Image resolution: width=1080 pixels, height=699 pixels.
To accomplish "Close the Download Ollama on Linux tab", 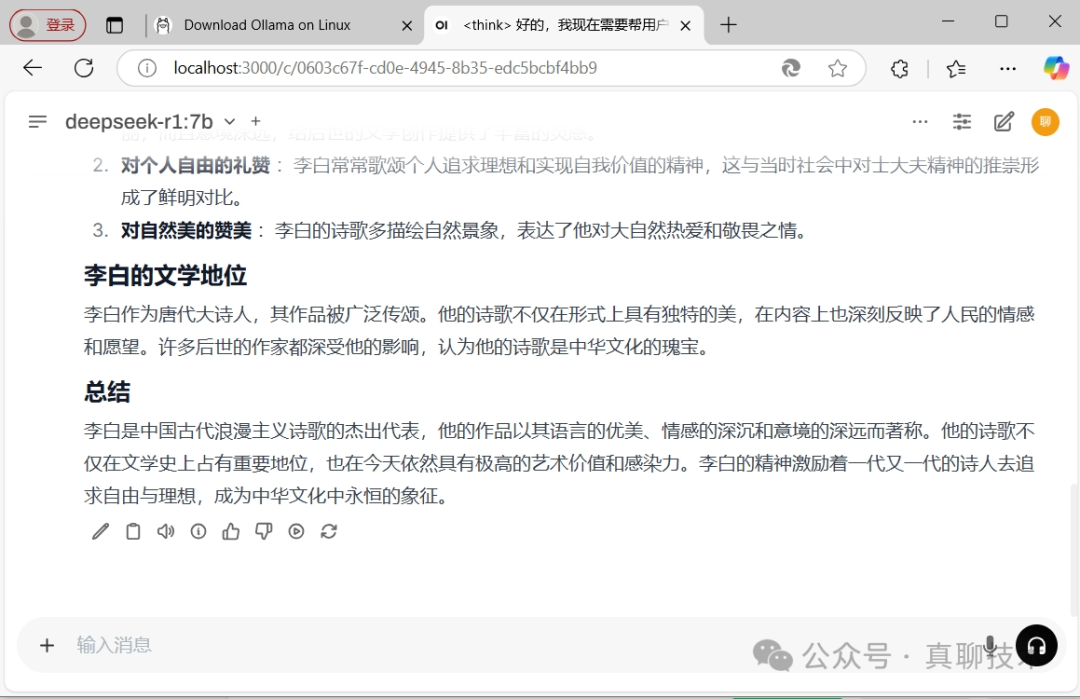I will 407,26.
